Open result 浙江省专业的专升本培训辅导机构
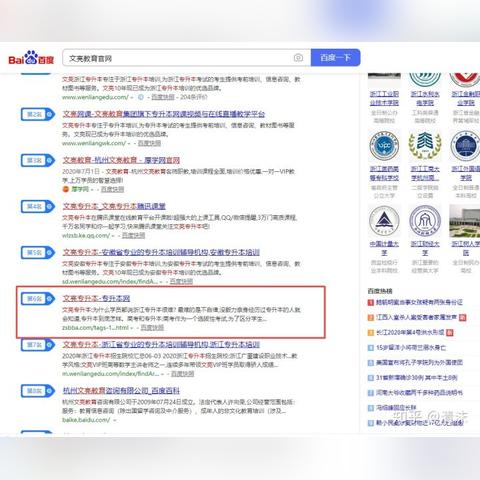This screenshot has width=480, height=480. pos(161,344)
